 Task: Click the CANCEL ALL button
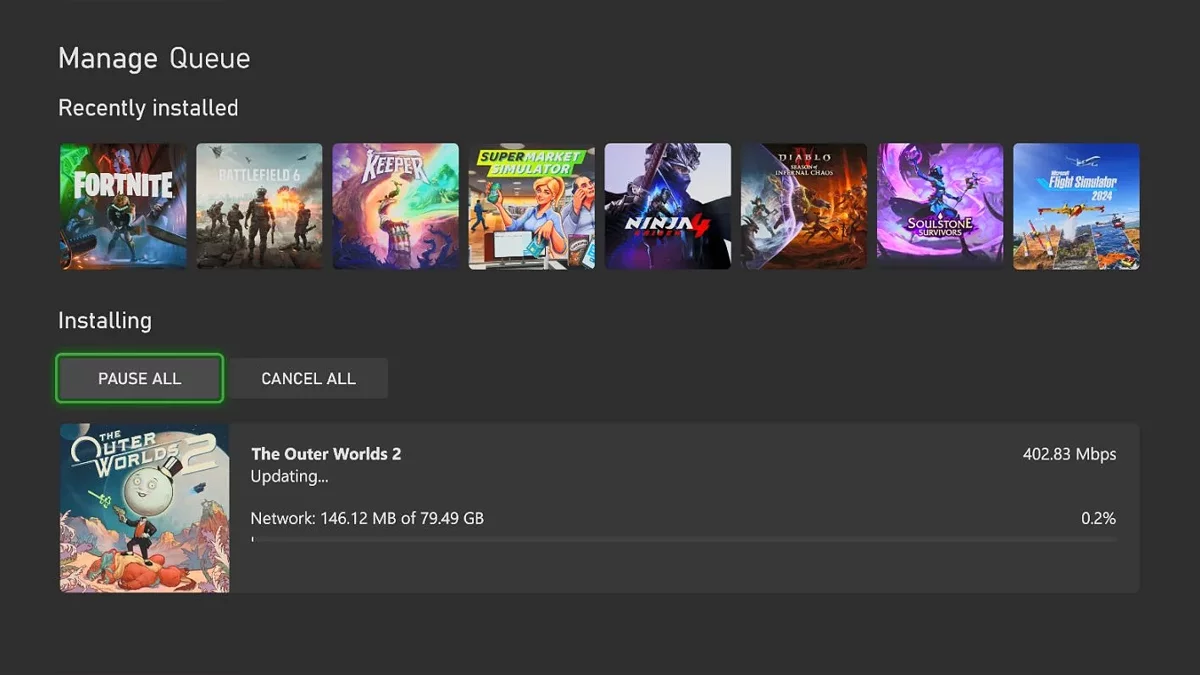coord(308,378)
